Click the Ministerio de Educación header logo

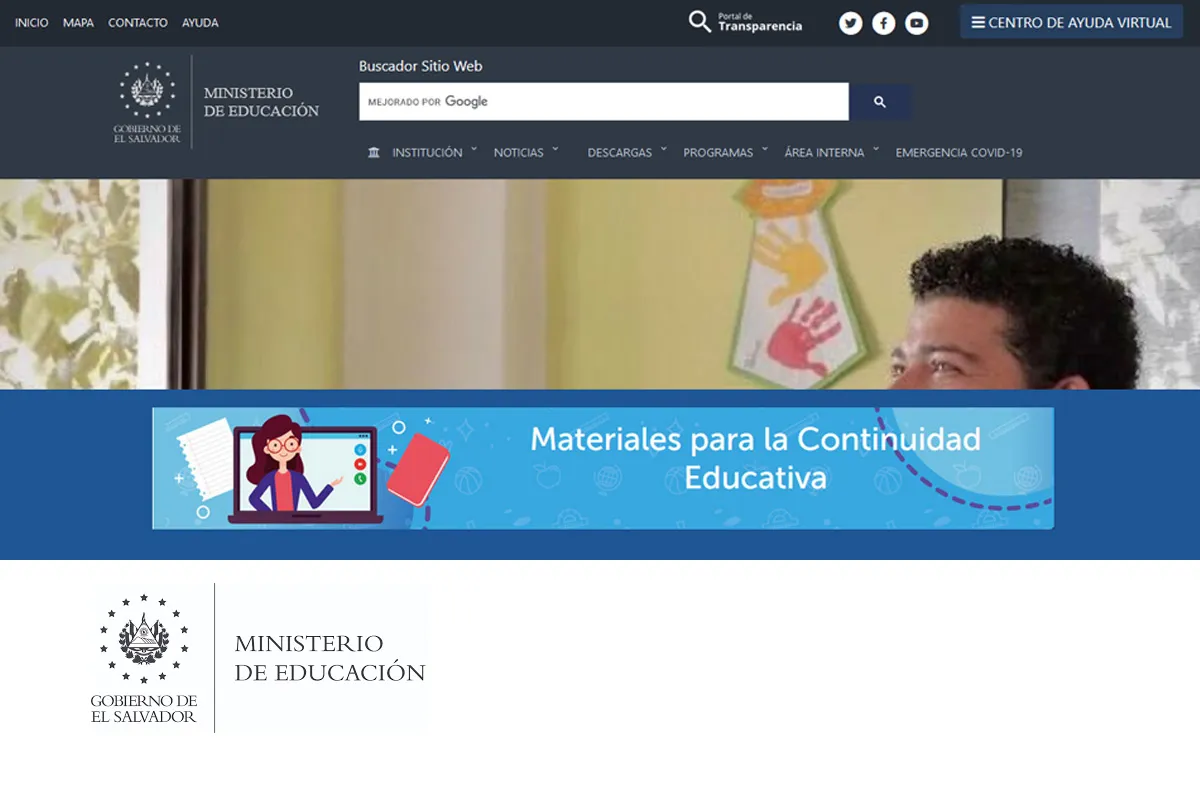pos(216,102)
